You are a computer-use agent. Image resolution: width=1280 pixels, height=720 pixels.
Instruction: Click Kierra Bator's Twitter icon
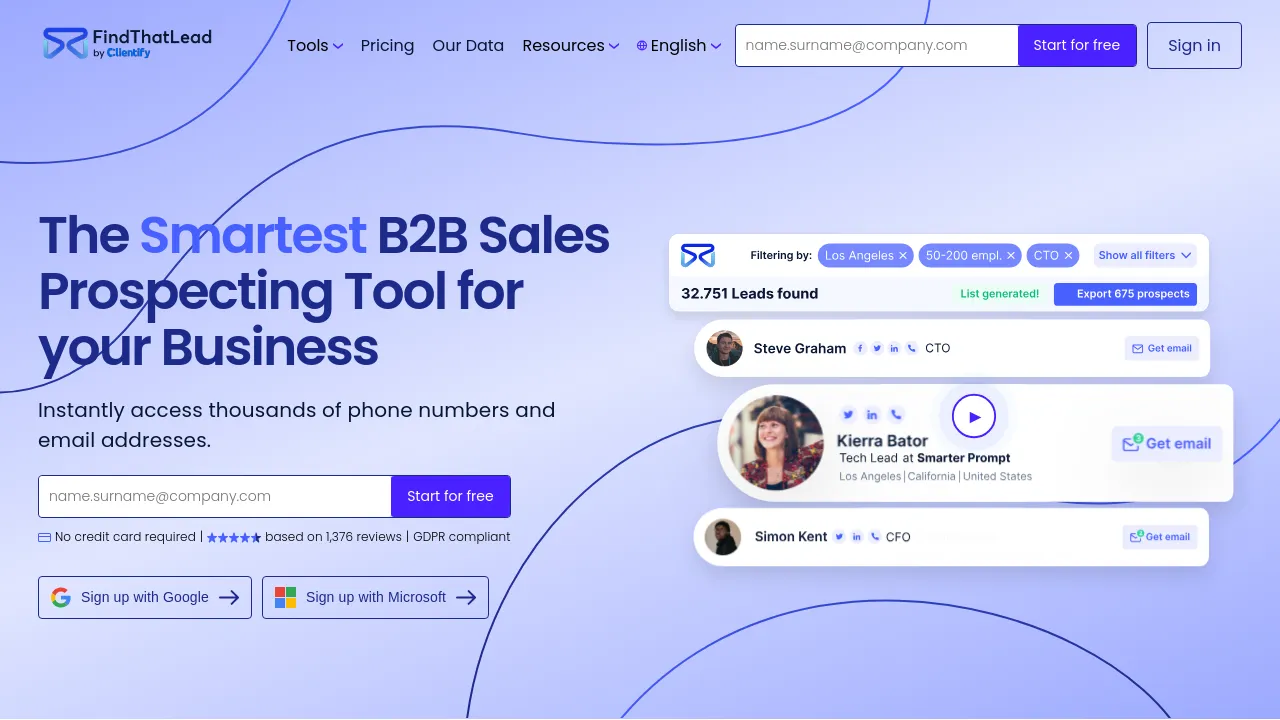point(848,414)
